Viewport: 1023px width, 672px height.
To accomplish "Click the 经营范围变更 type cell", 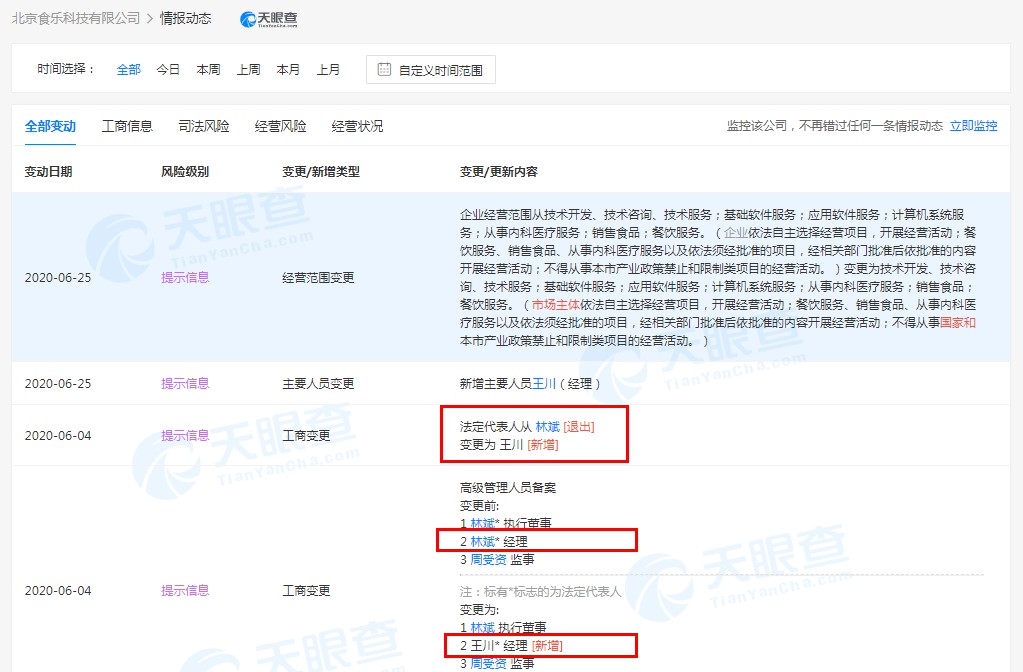I will click(318, 277).
